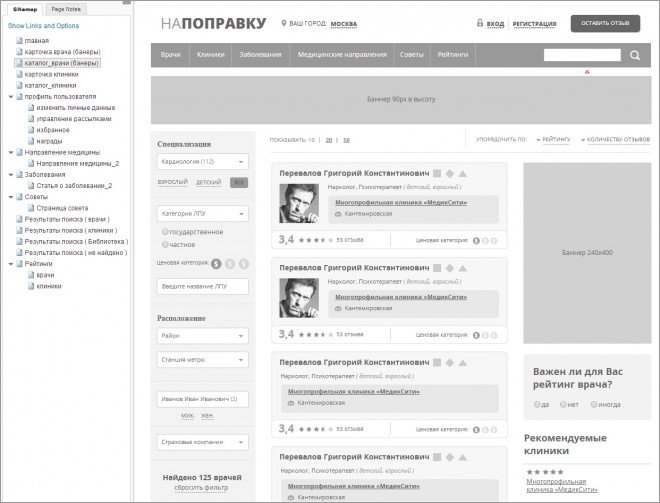
Task: Select карточка врача (банеры) in sitemap
Action: (x=62, y=52)
